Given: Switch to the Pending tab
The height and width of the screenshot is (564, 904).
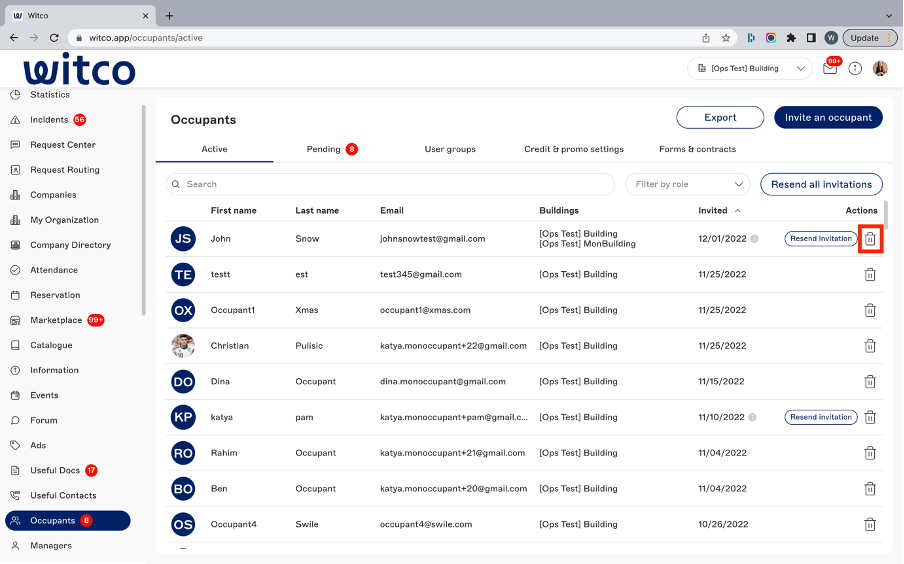Looking at the screenshot, I should click(332, 149).
